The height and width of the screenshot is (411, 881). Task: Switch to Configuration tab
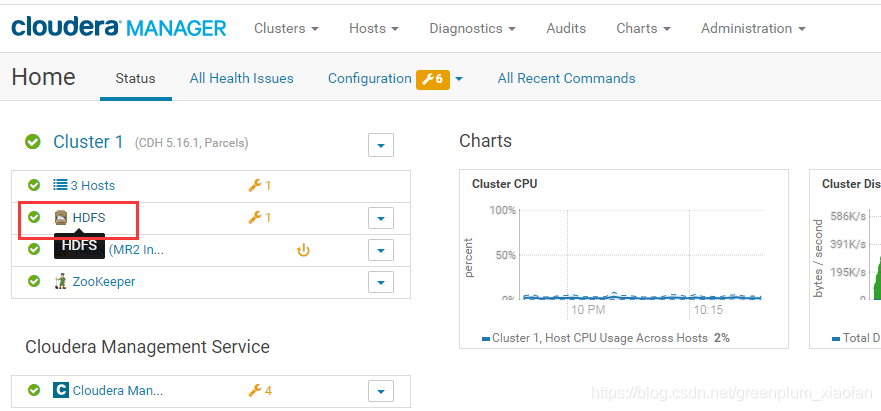370,78
